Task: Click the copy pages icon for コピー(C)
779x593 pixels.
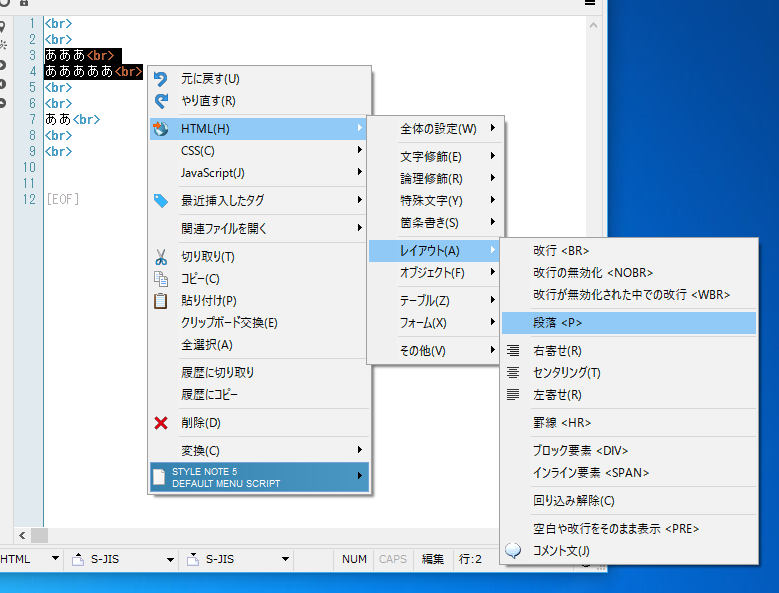Action: coord(160,279)
